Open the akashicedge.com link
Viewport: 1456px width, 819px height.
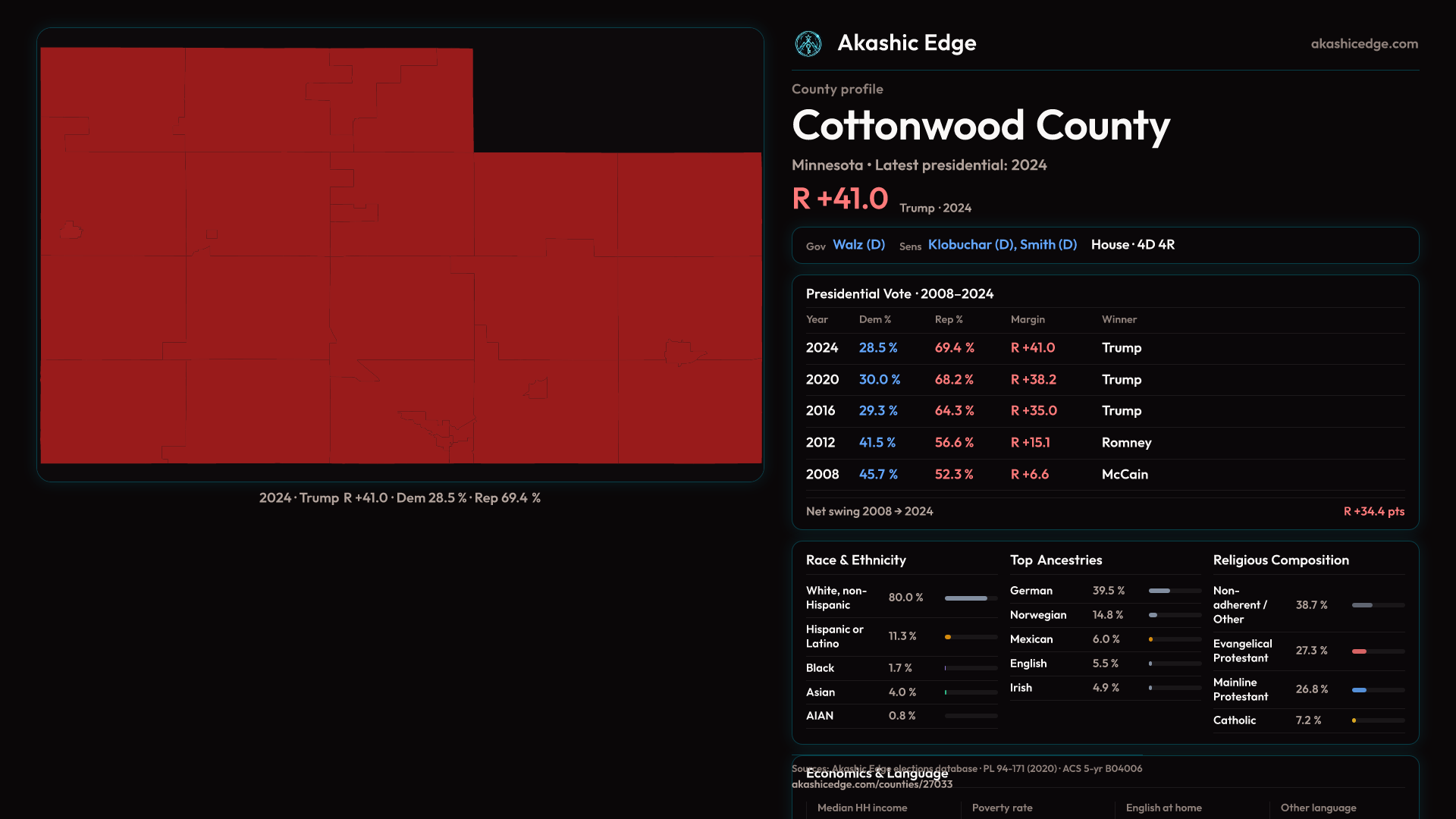click(1363, 44)
